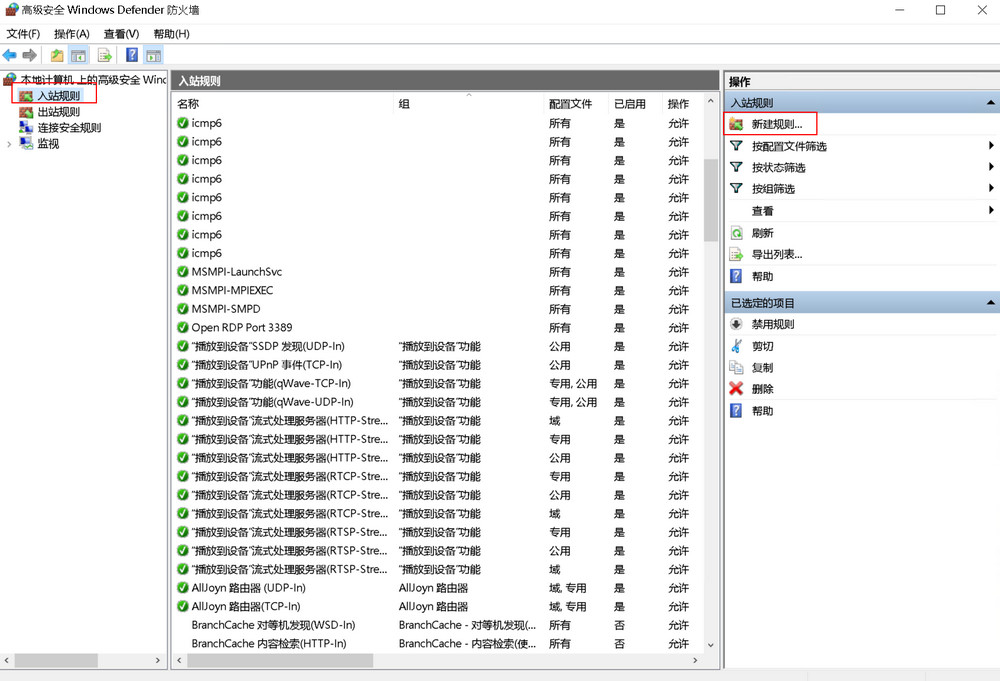Image resolution: width=1000 pixels, height=681 pixels.
Task: Click 复制 action
Action: [x=762, y=367]
